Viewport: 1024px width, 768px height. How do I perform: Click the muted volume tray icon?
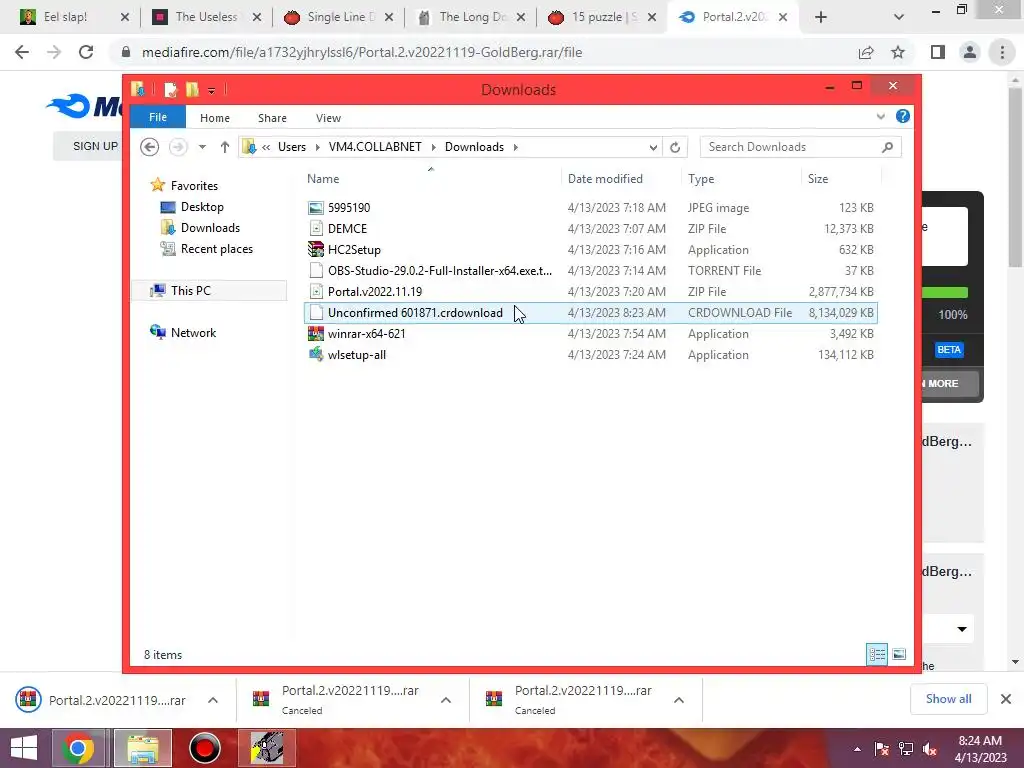coord(930,749)
